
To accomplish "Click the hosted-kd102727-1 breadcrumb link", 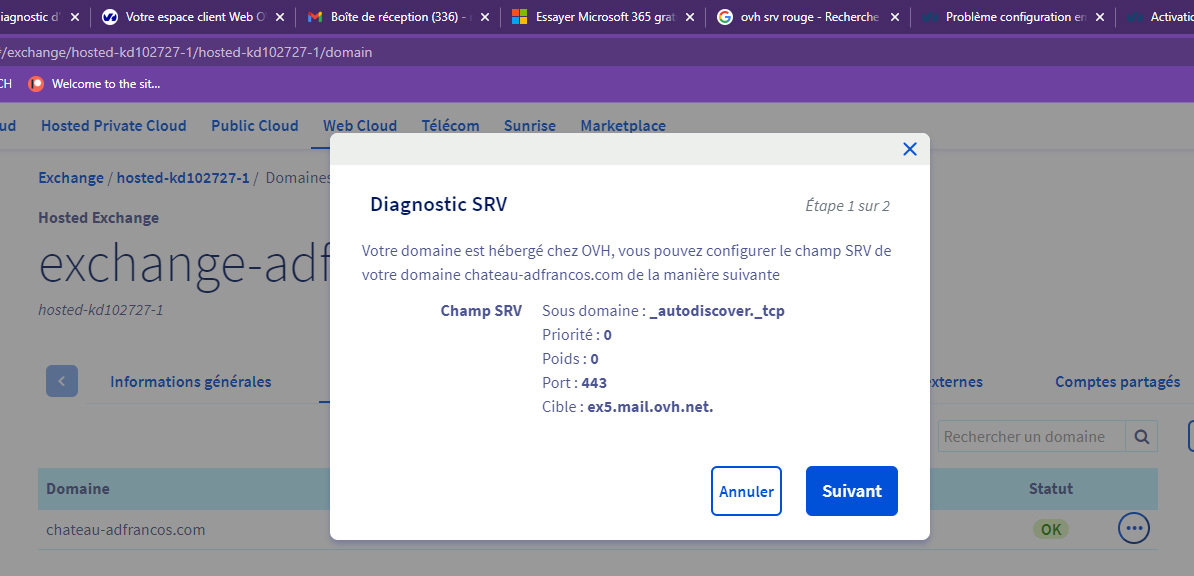I will (182, 177).
